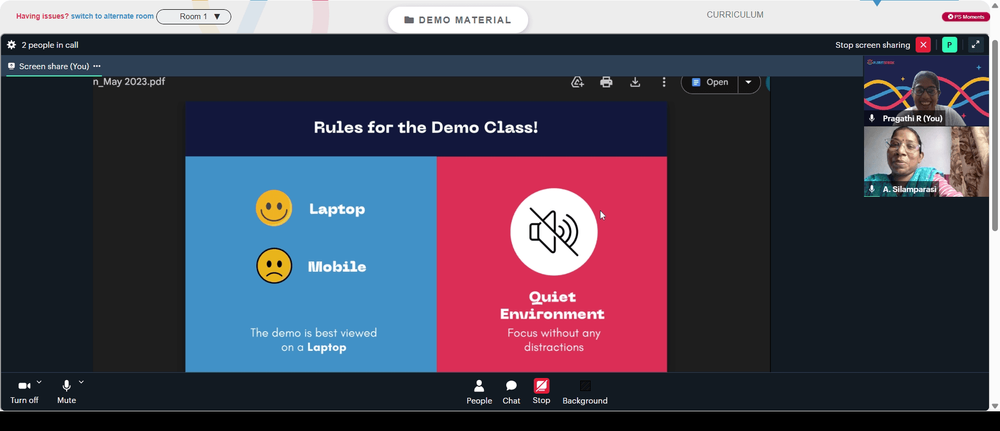Click Rules for the Demo Class heading
Screen dimensions: 1000x431
pos(426,128)
